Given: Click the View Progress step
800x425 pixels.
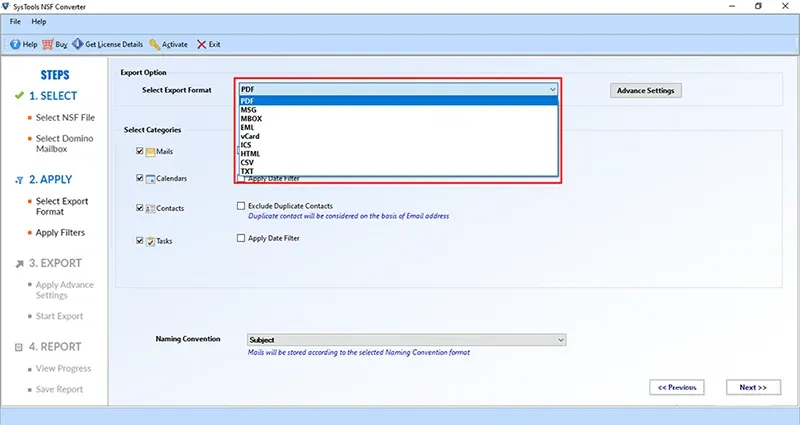Looking at the screenshot, I should coord(63,368).
